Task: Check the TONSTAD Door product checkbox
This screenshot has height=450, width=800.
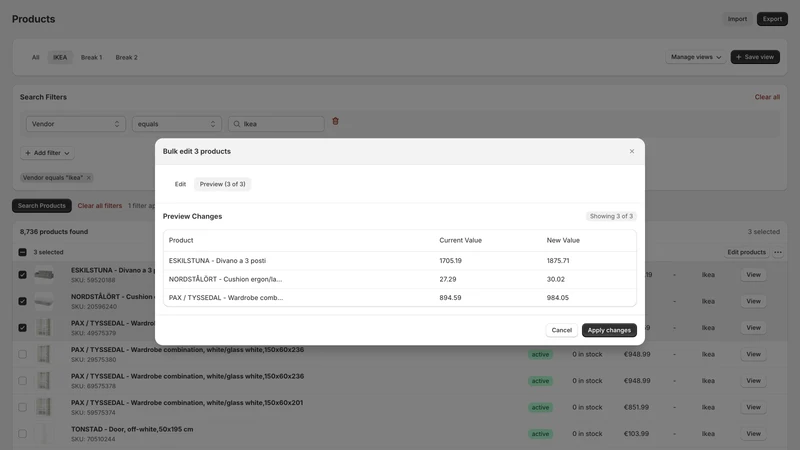Action: coord(22,434)
